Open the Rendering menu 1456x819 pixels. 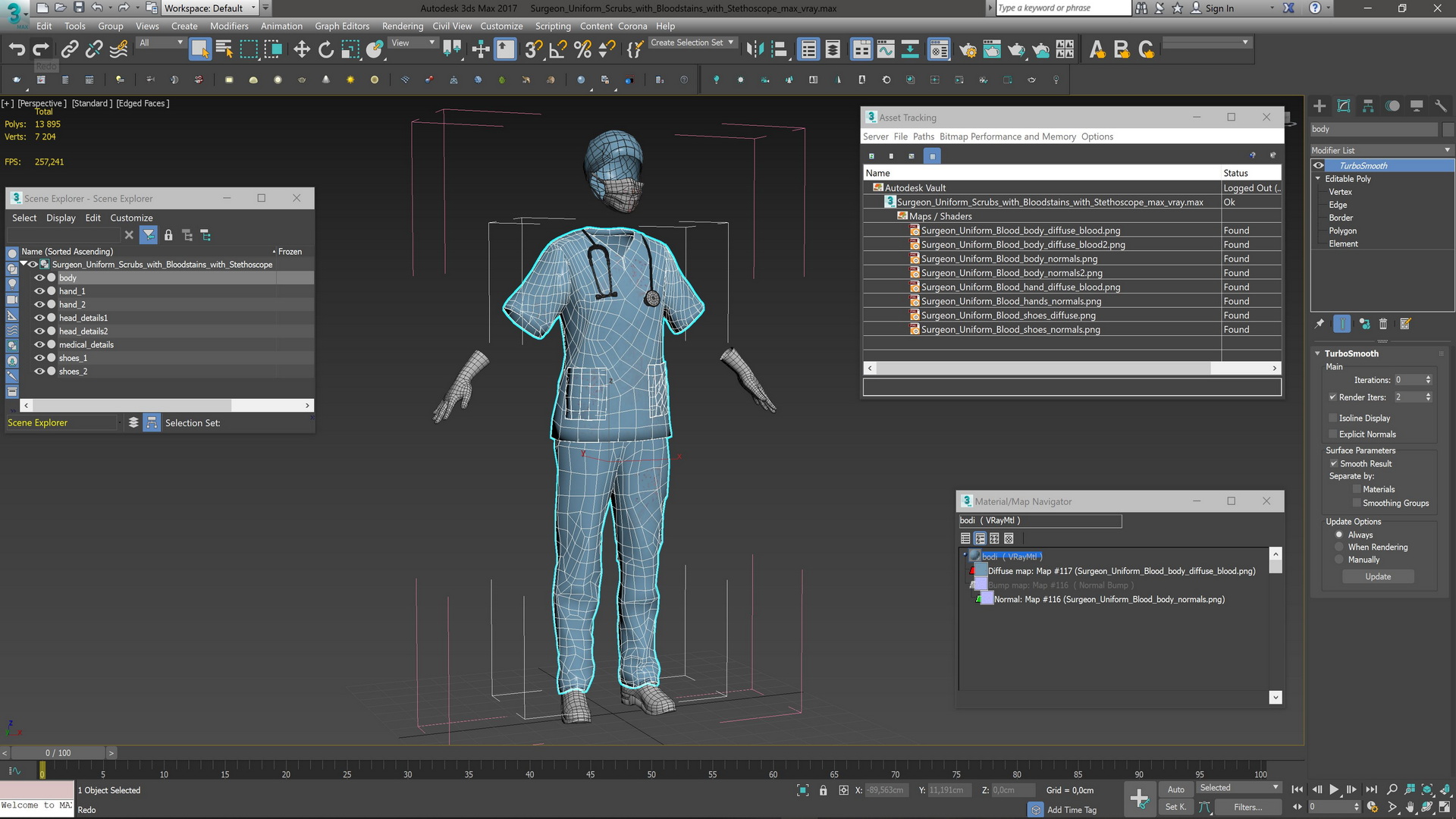(402, 26)
